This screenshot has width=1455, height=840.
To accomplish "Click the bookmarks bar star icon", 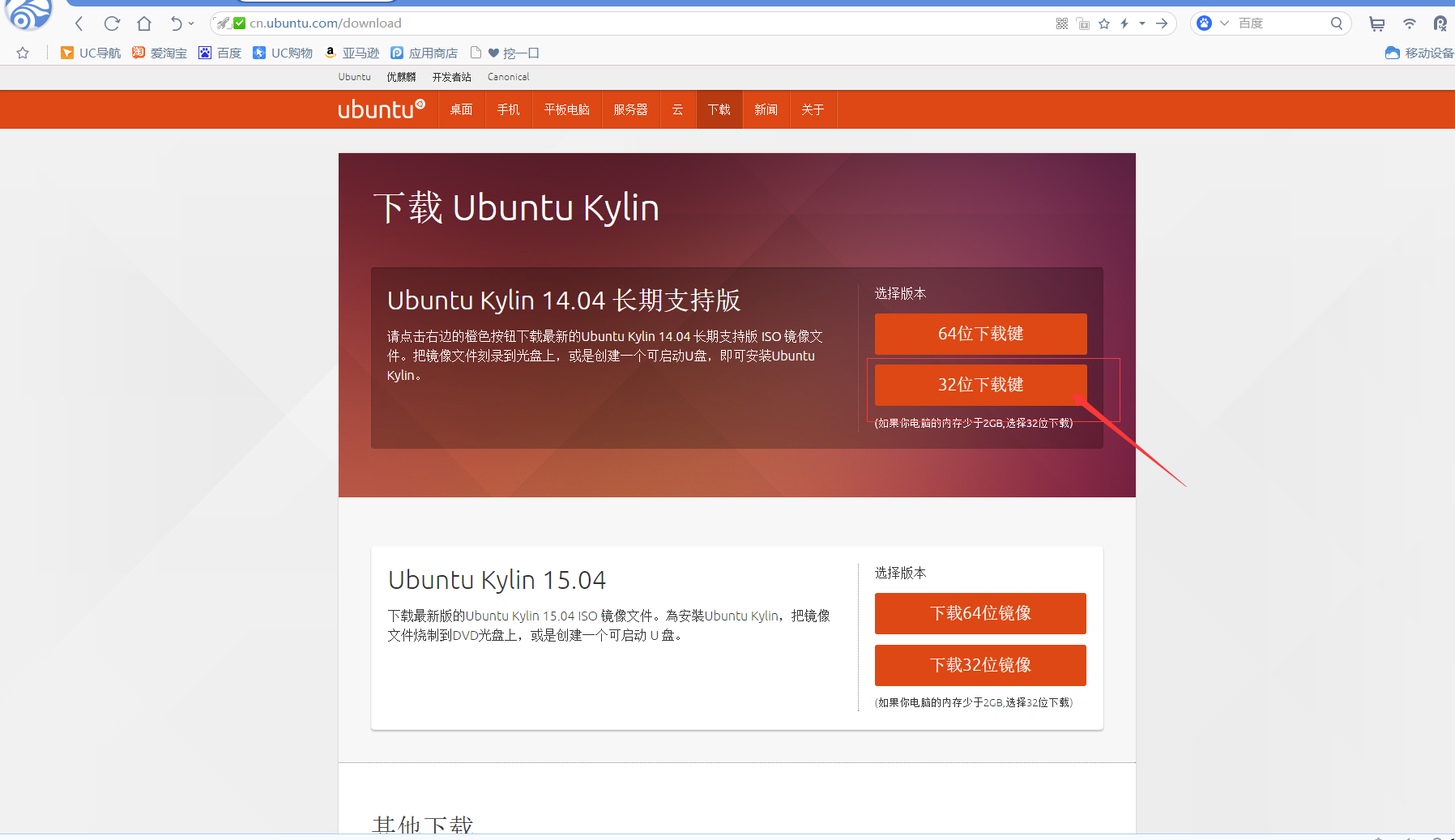I will click(23, 53).
